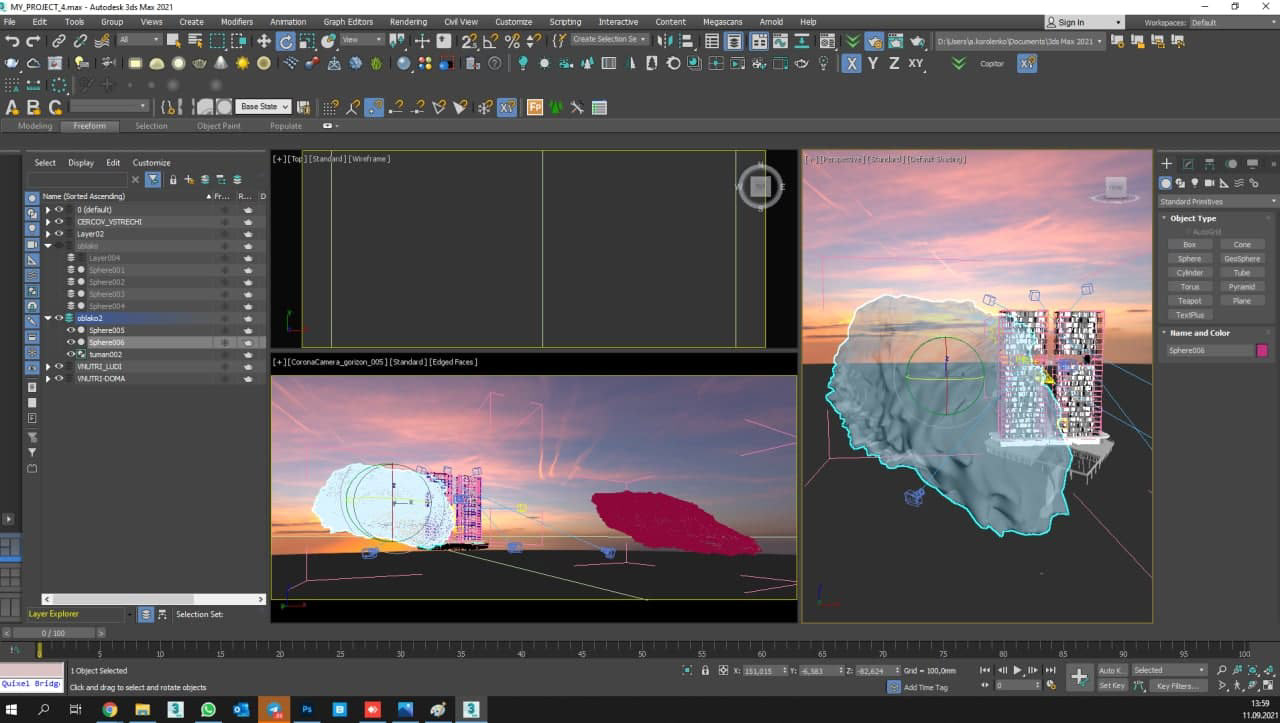1280x723 pixels.
Task: Collapse the oblako2 layer tree
Action: (48, 318)
